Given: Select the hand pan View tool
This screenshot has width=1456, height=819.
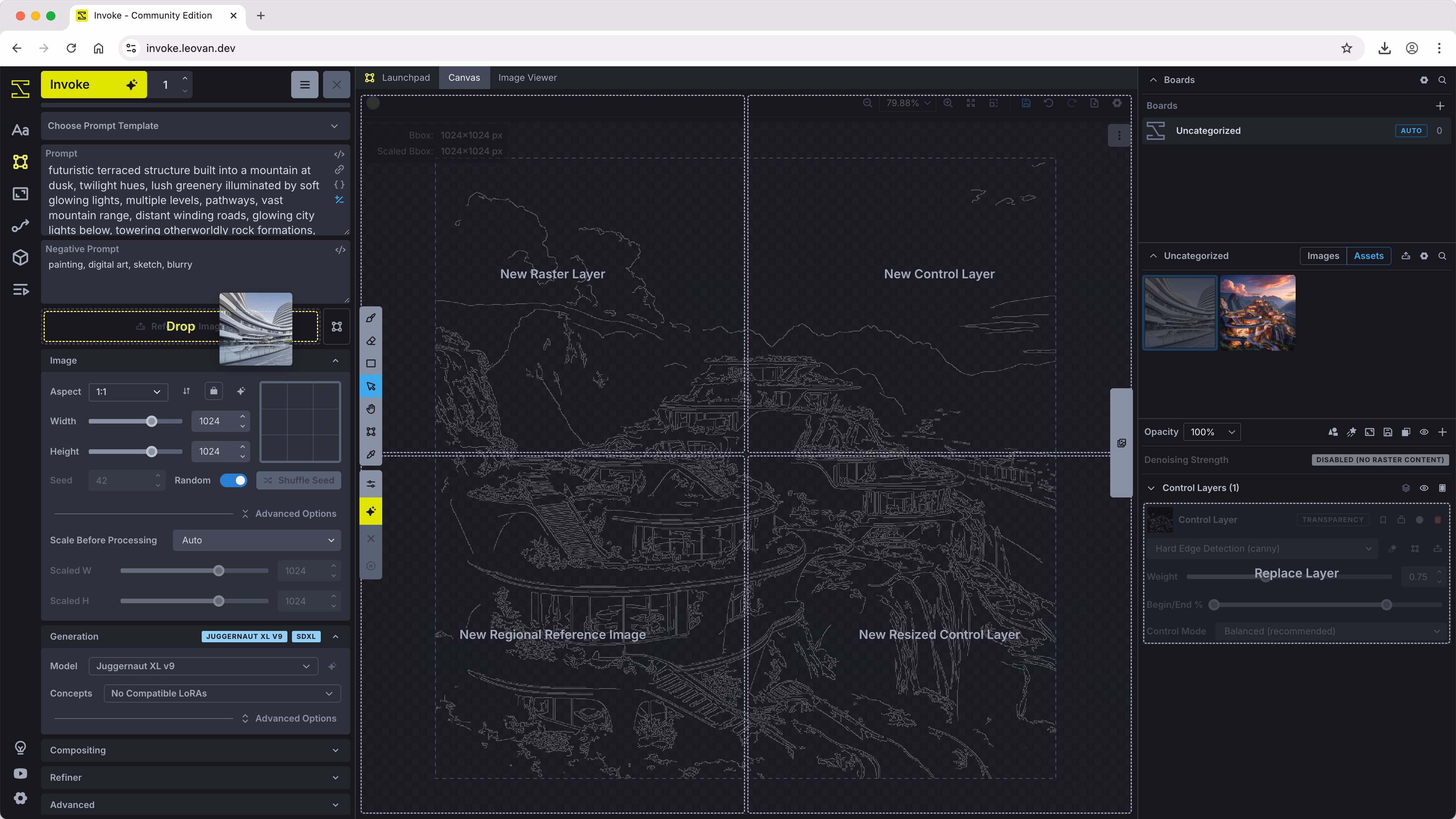Looking at the screenshot, I should point(371,409).
